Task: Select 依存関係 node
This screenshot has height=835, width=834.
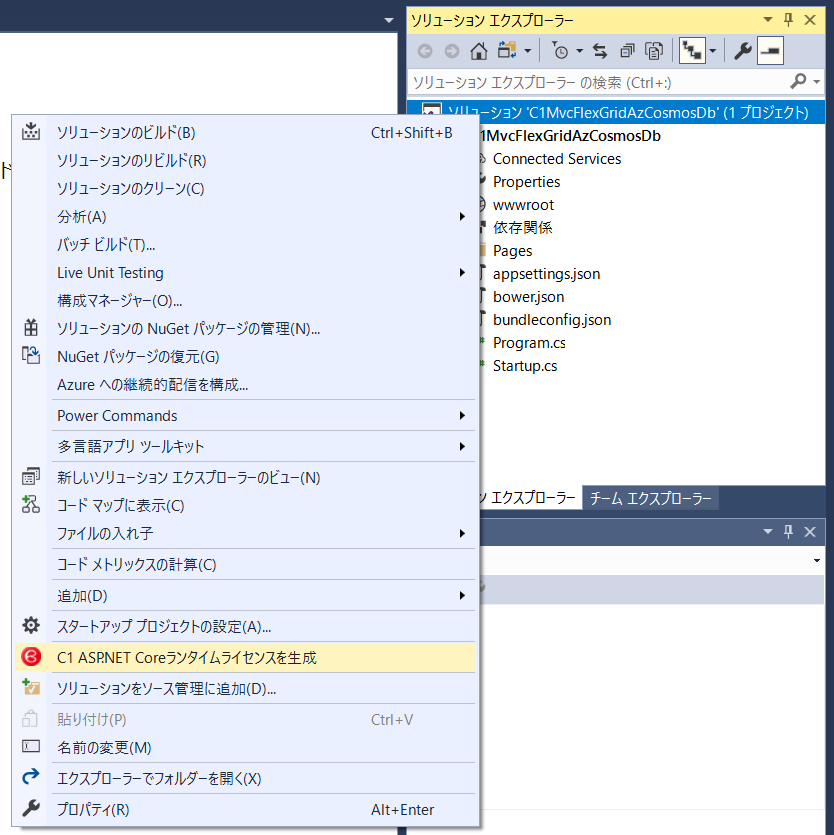Action: 522,227
